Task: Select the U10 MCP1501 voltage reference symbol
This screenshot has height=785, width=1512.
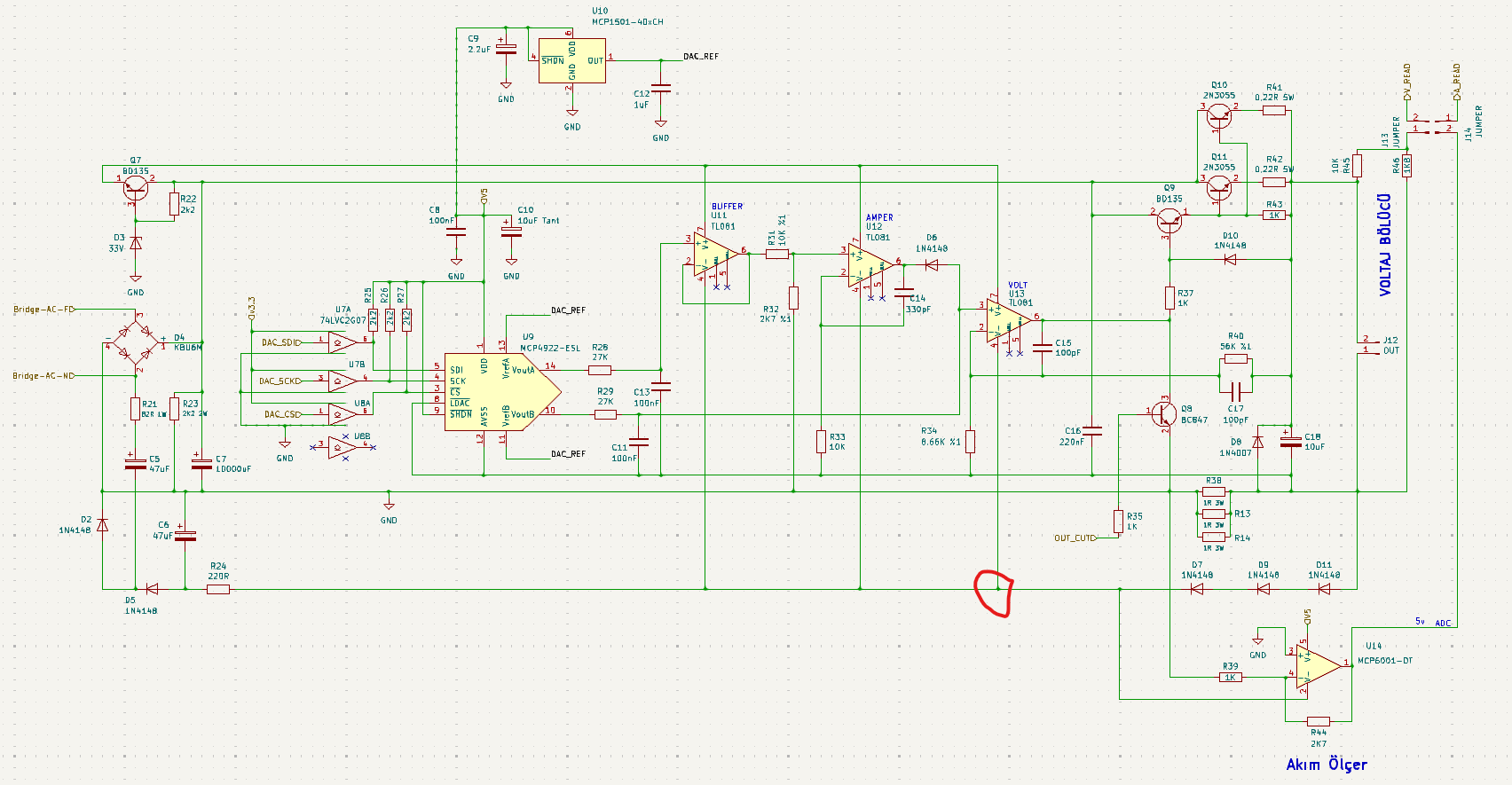Action: click(x=571, y=60)
